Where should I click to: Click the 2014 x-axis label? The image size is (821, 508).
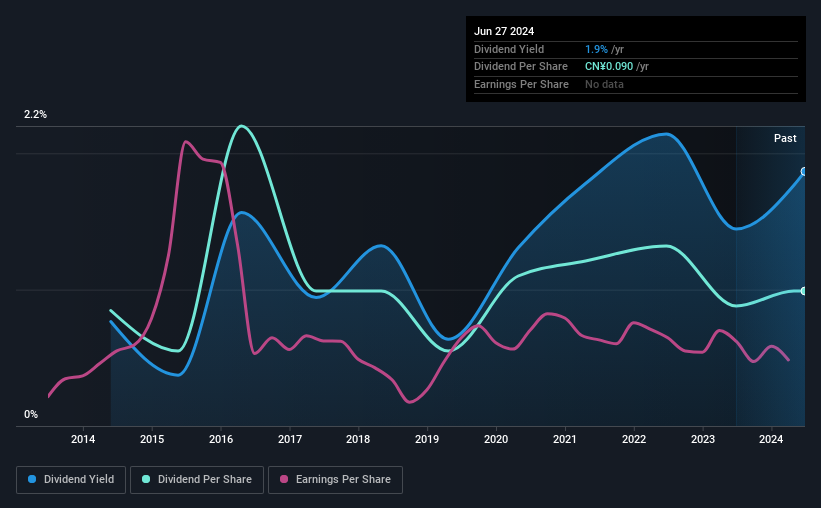[83, 439]
